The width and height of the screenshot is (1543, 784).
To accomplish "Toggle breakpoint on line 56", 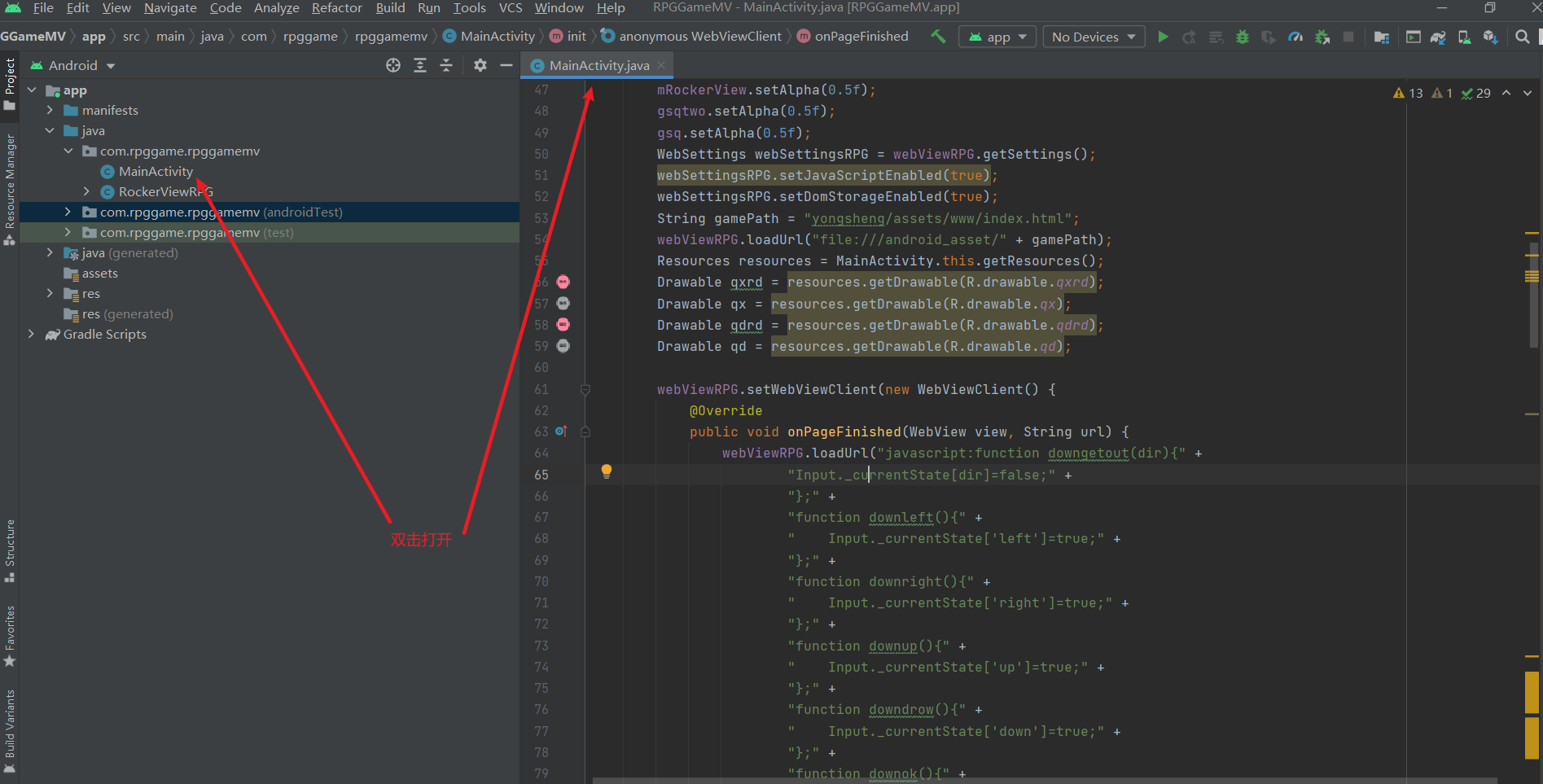I will [x=563, y=282].
